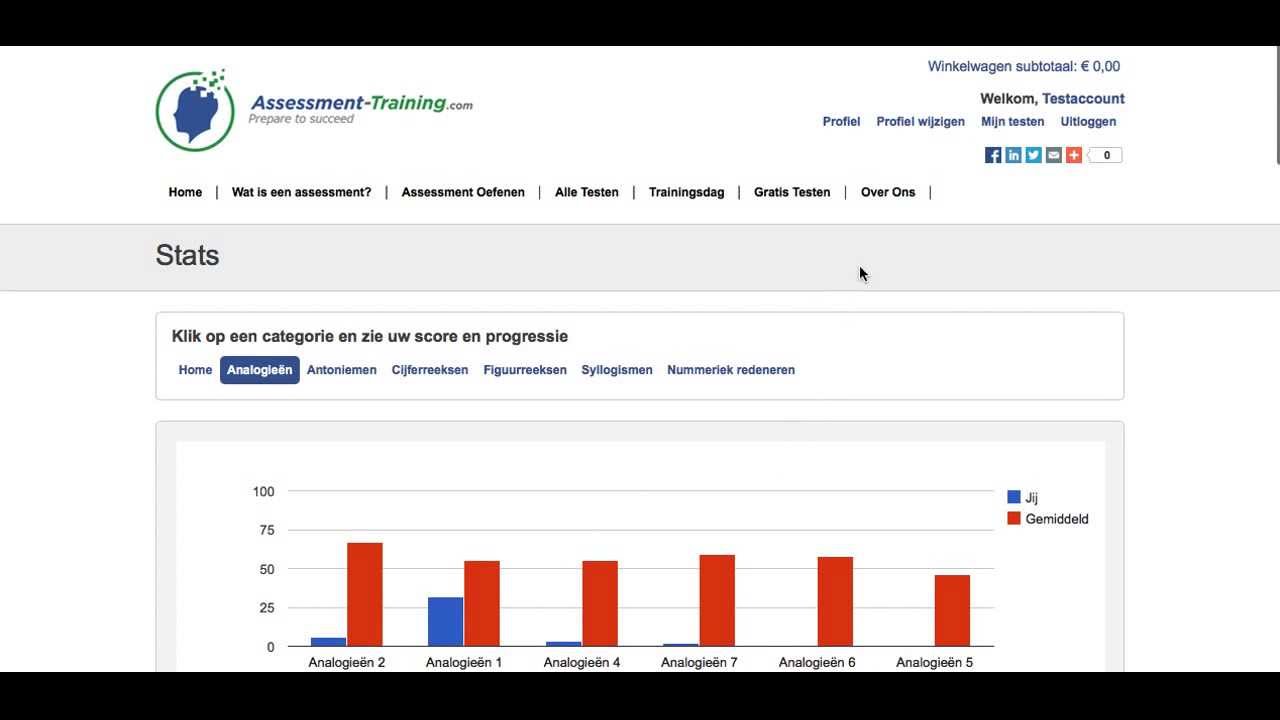Click the Testaccount username link
Viewport: 1280px width, 720px height.
tap(1083, 99)
